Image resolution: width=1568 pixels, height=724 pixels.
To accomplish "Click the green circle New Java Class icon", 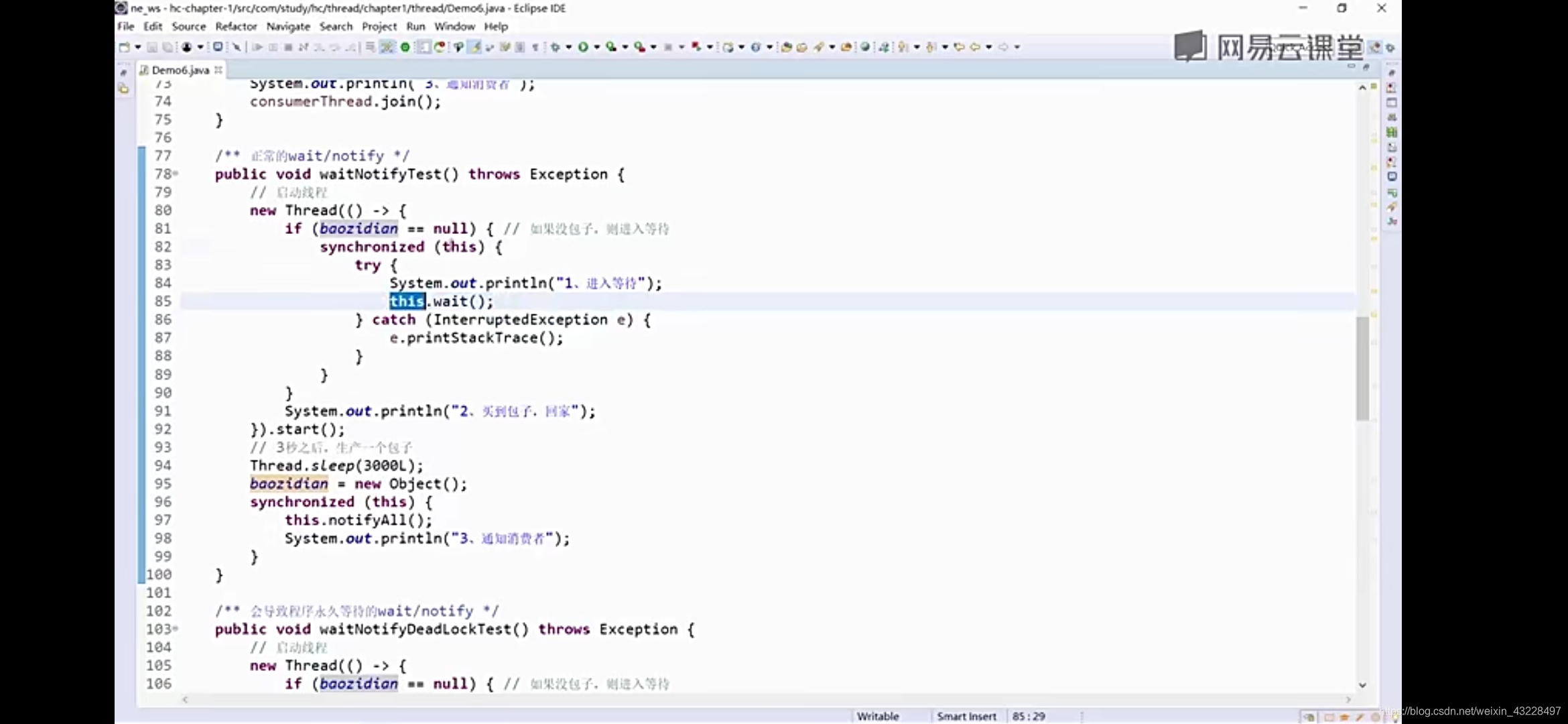I will [x=405, y=47].
